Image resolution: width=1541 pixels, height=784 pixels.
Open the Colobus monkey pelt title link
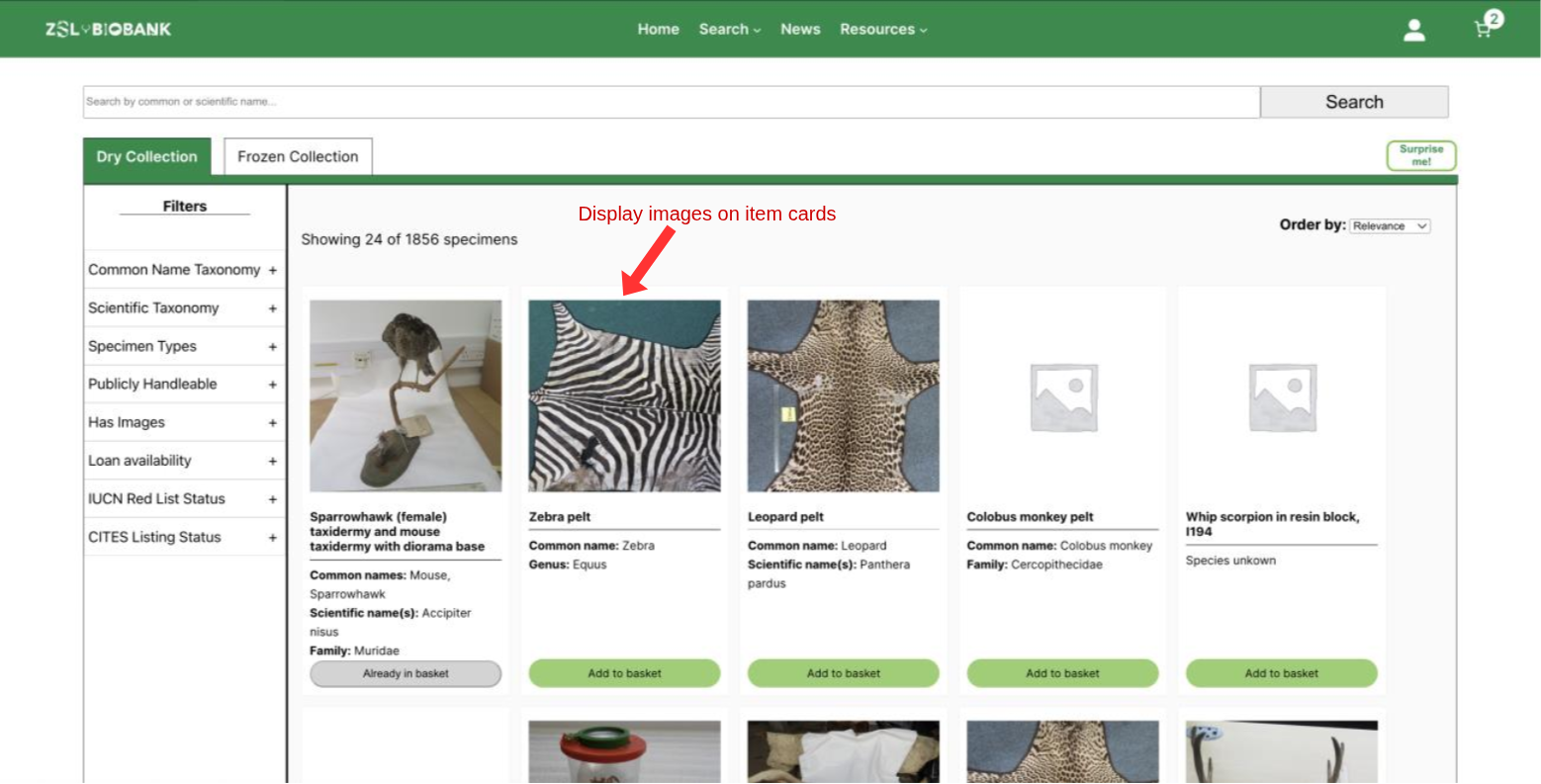1031,517
